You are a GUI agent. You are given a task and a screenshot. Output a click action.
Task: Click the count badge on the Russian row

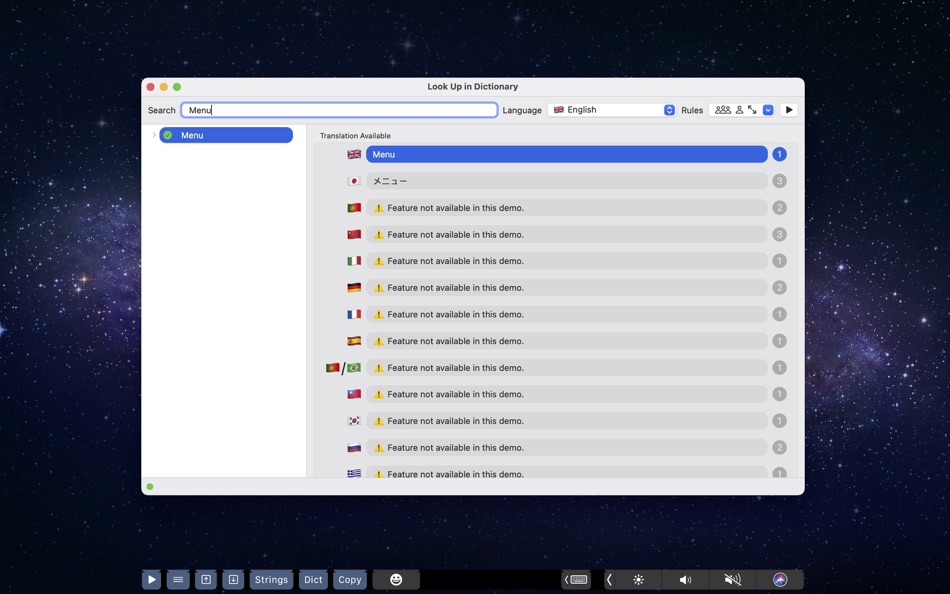pos(779,448)
